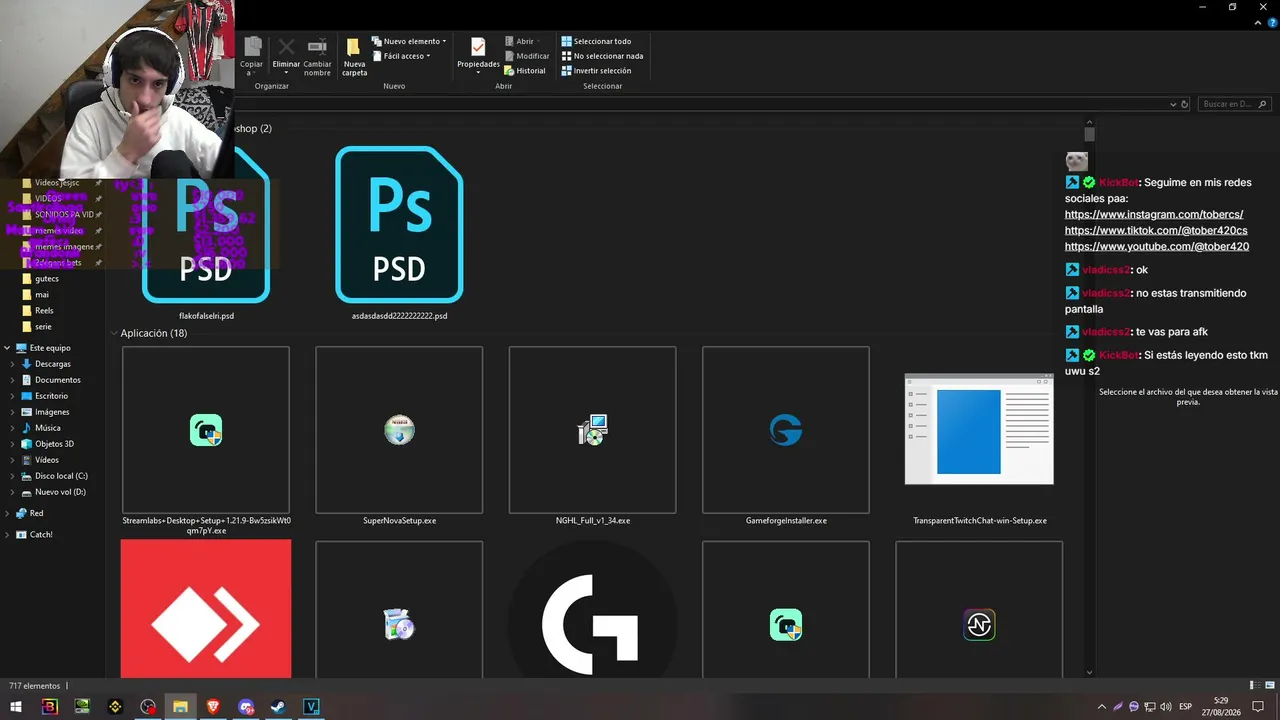This screenshot has height=720, width=1280.
Task: Click the Historial icon in ribbon
Action: tap(525, 71)
